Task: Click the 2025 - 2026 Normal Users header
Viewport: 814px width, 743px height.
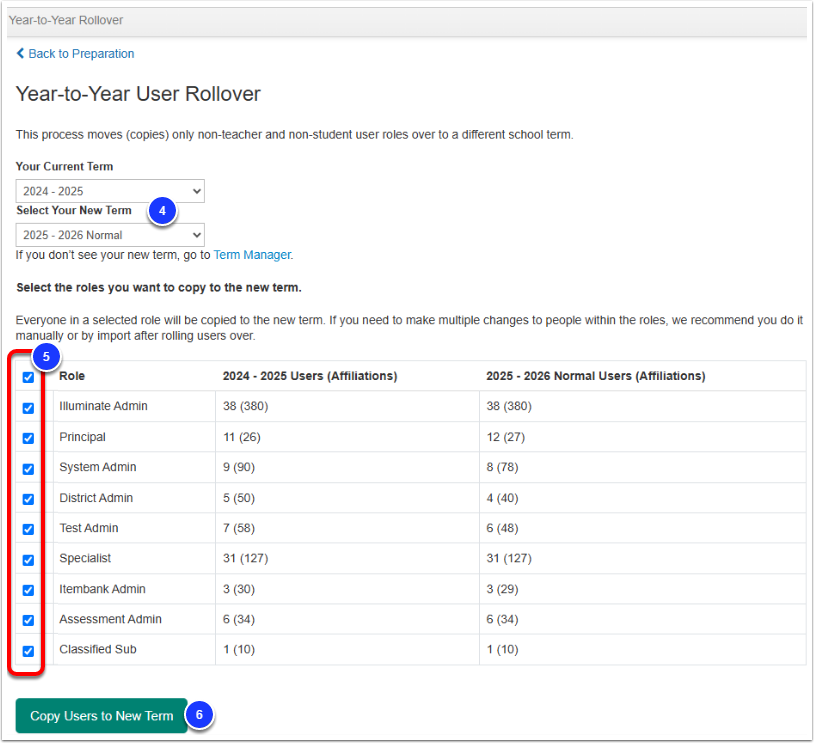Action: 595,376
